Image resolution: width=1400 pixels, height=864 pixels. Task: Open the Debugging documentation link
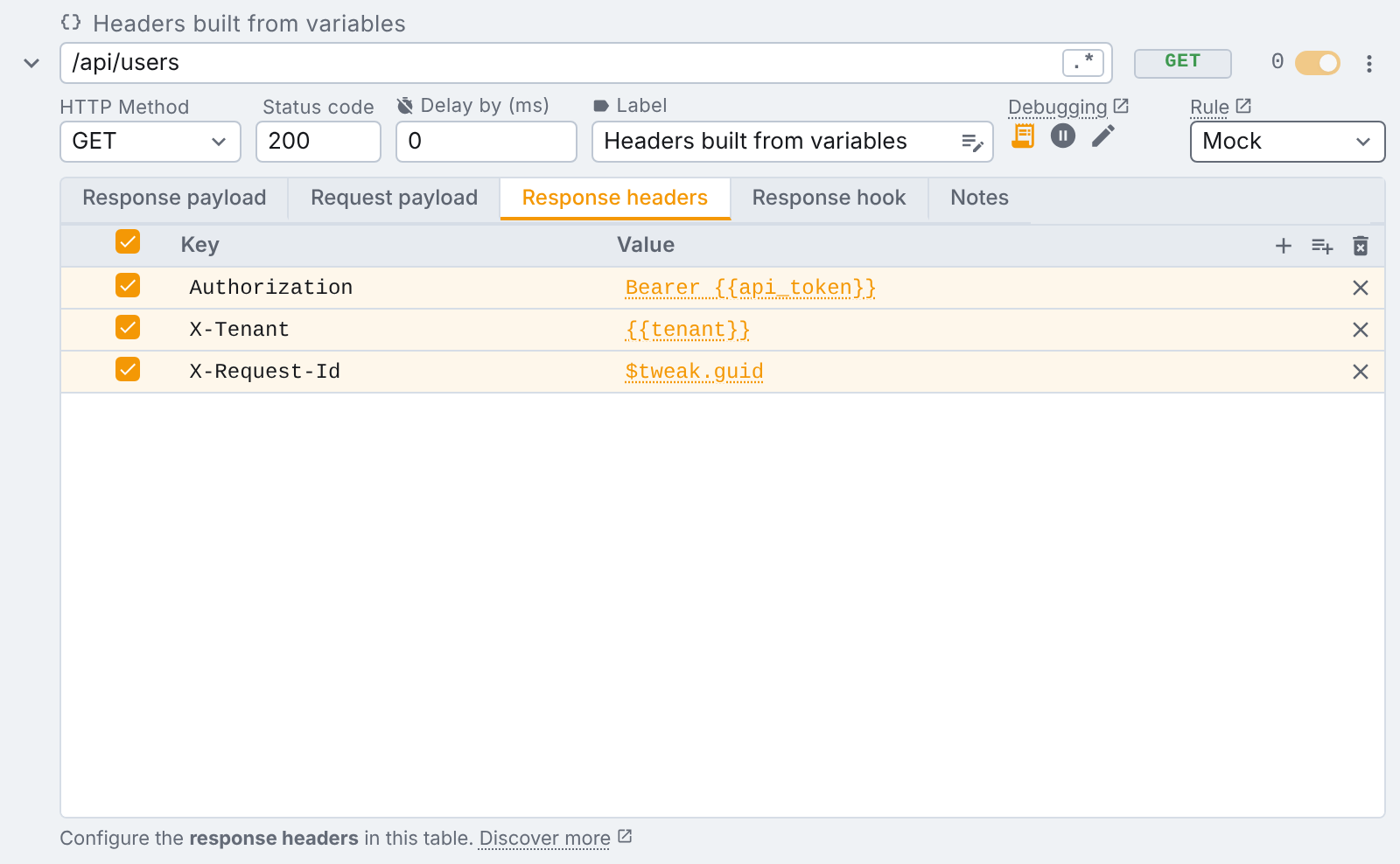tap(1068, 107)
